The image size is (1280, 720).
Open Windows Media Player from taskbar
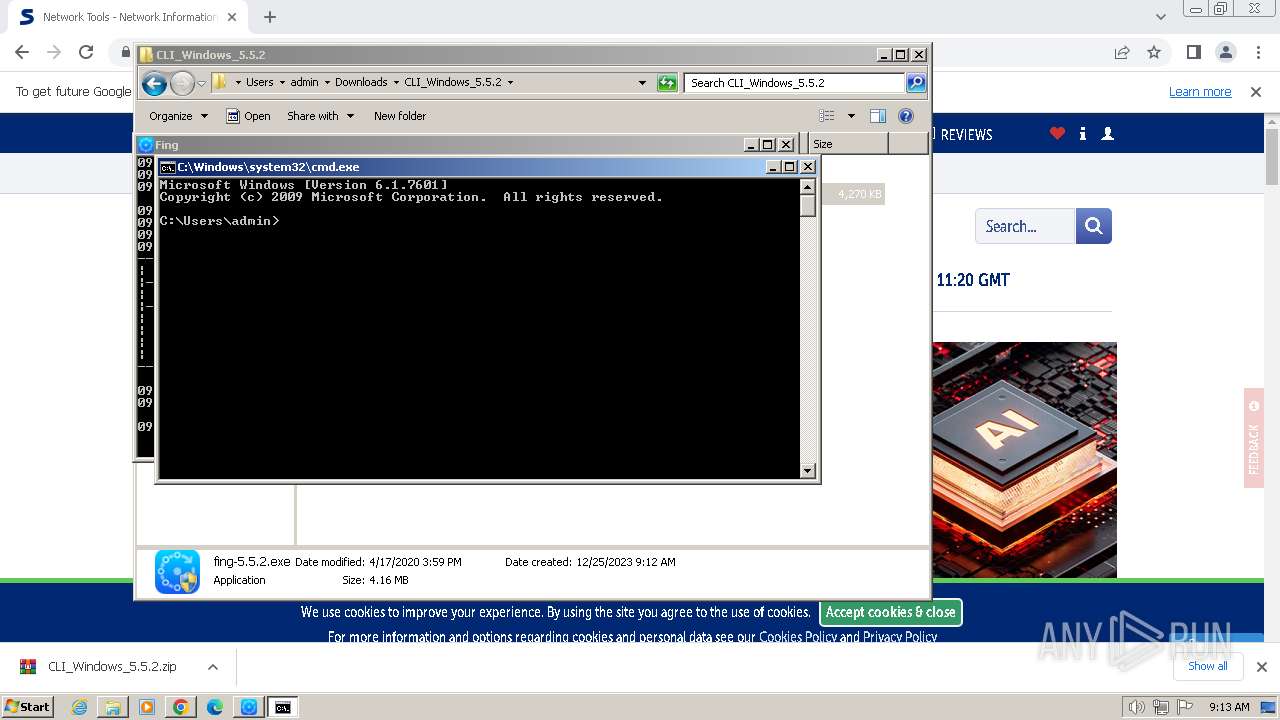pos(147,707)
